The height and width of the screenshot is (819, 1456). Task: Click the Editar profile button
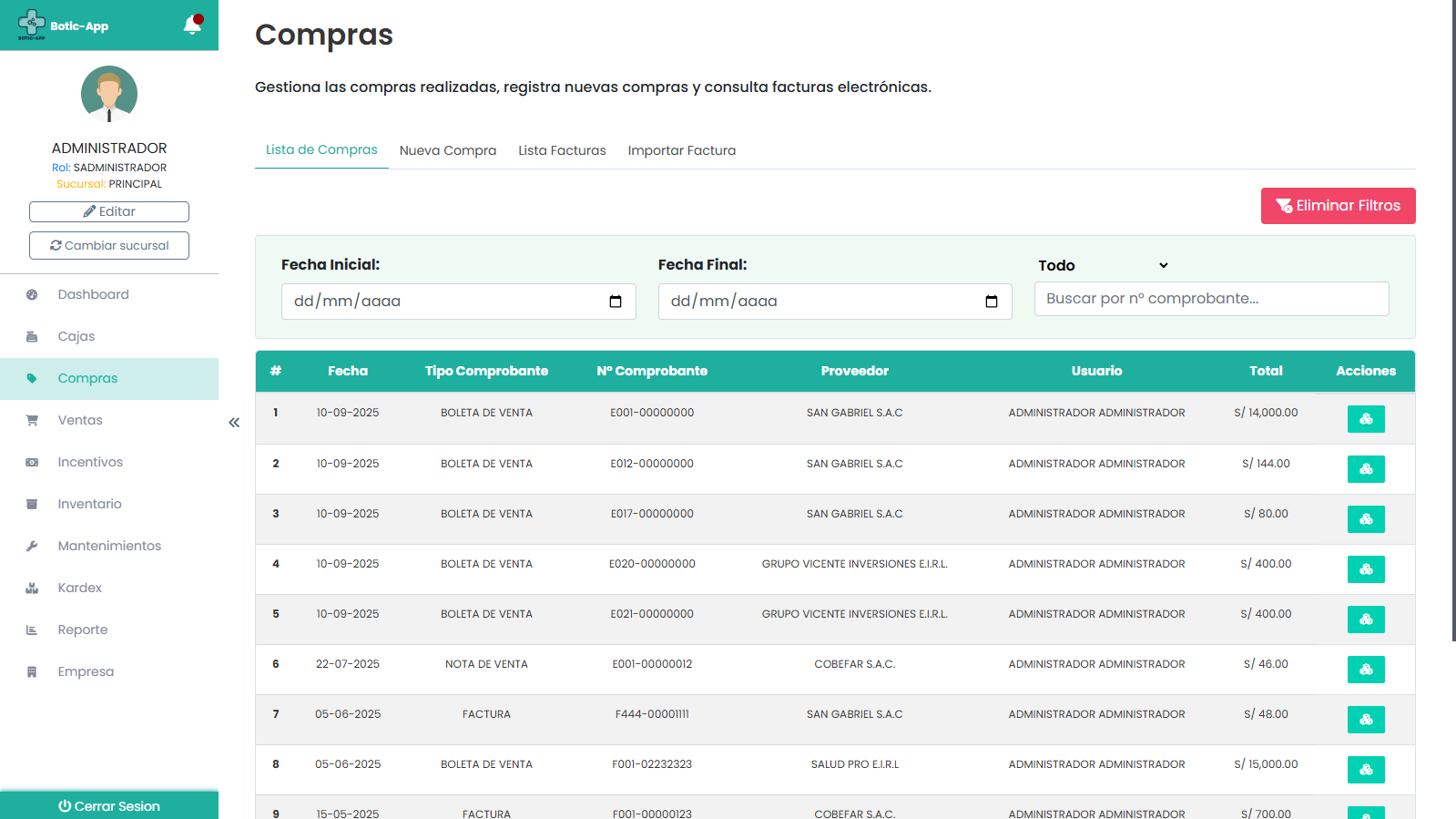(109, 211)
